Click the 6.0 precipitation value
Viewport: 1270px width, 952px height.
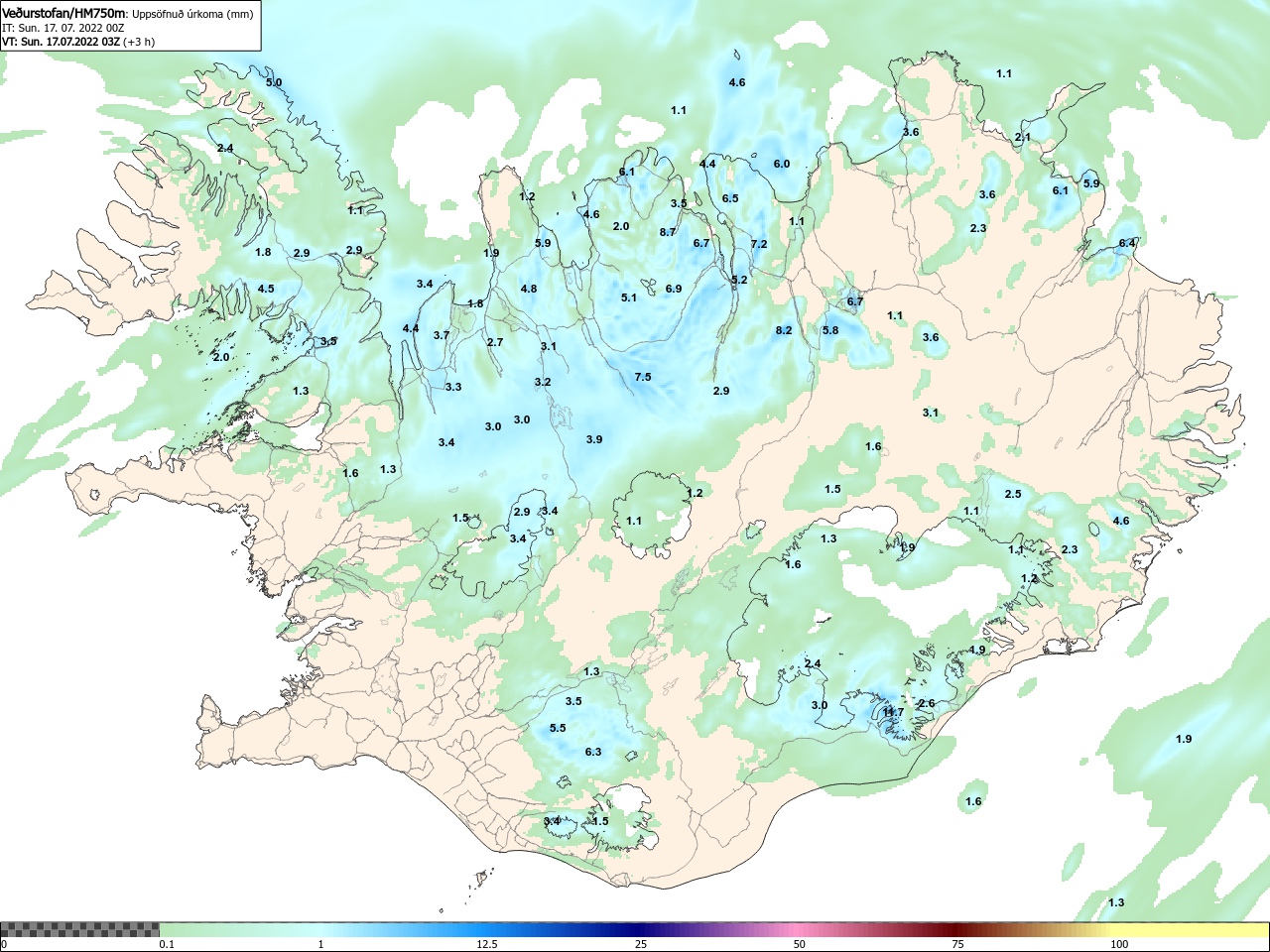click(x=782, y=164)
